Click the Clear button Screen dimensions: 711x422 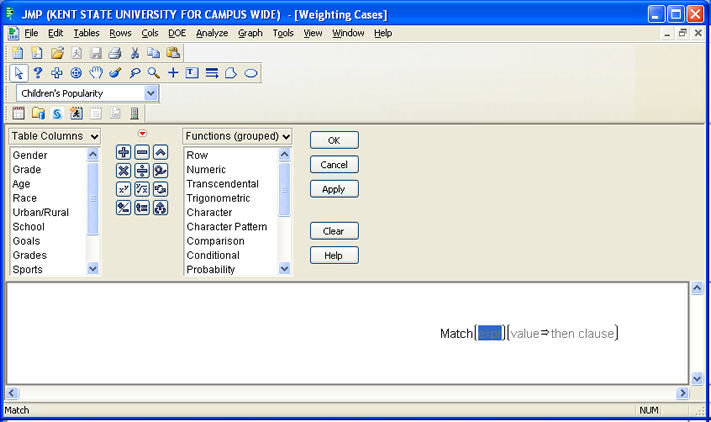point(334,231)
